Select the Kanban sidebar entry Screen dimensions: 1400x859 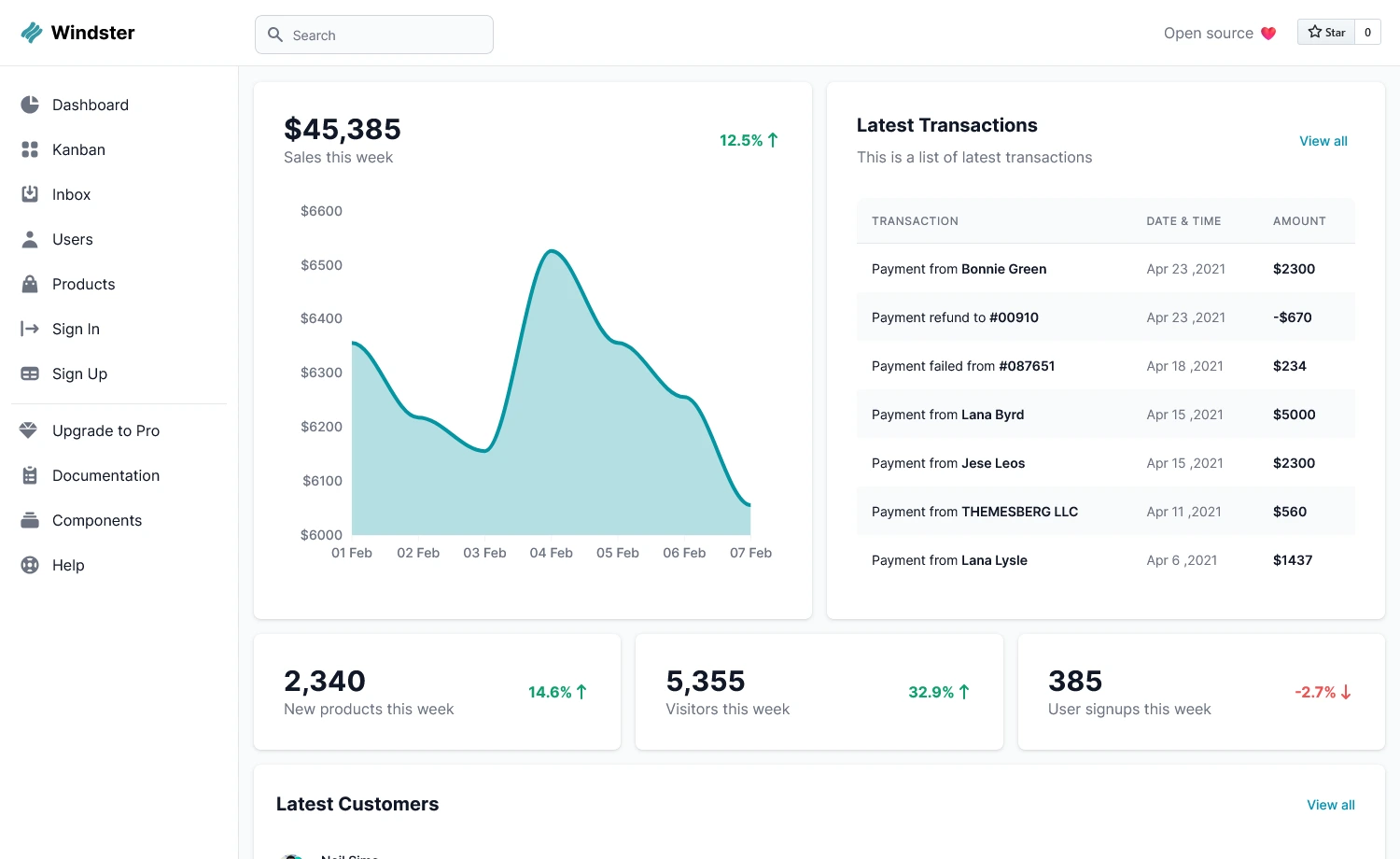pyautogui.click(x=78, y=149)
